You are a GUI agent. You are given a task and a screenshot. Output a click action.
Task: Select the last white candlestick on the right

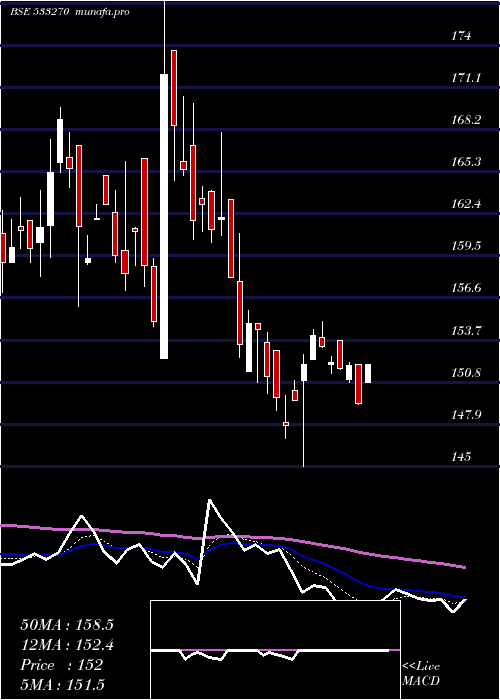tap(368, 374)
